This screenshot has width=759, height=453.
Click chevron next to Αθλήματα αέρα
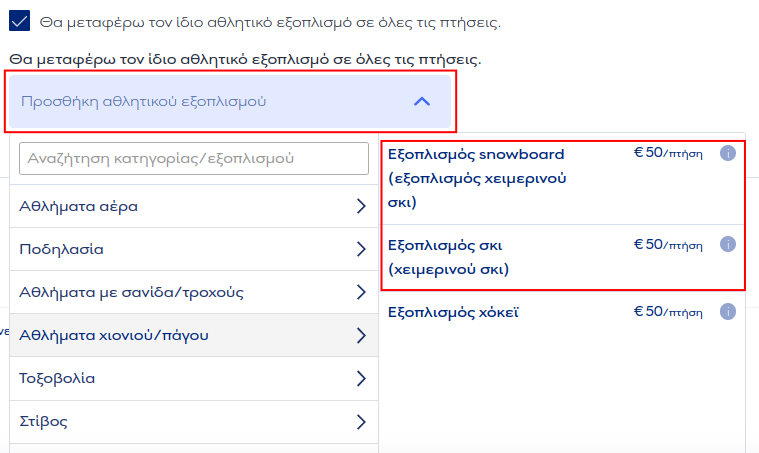pyautogui.click(x=360, y=207)
